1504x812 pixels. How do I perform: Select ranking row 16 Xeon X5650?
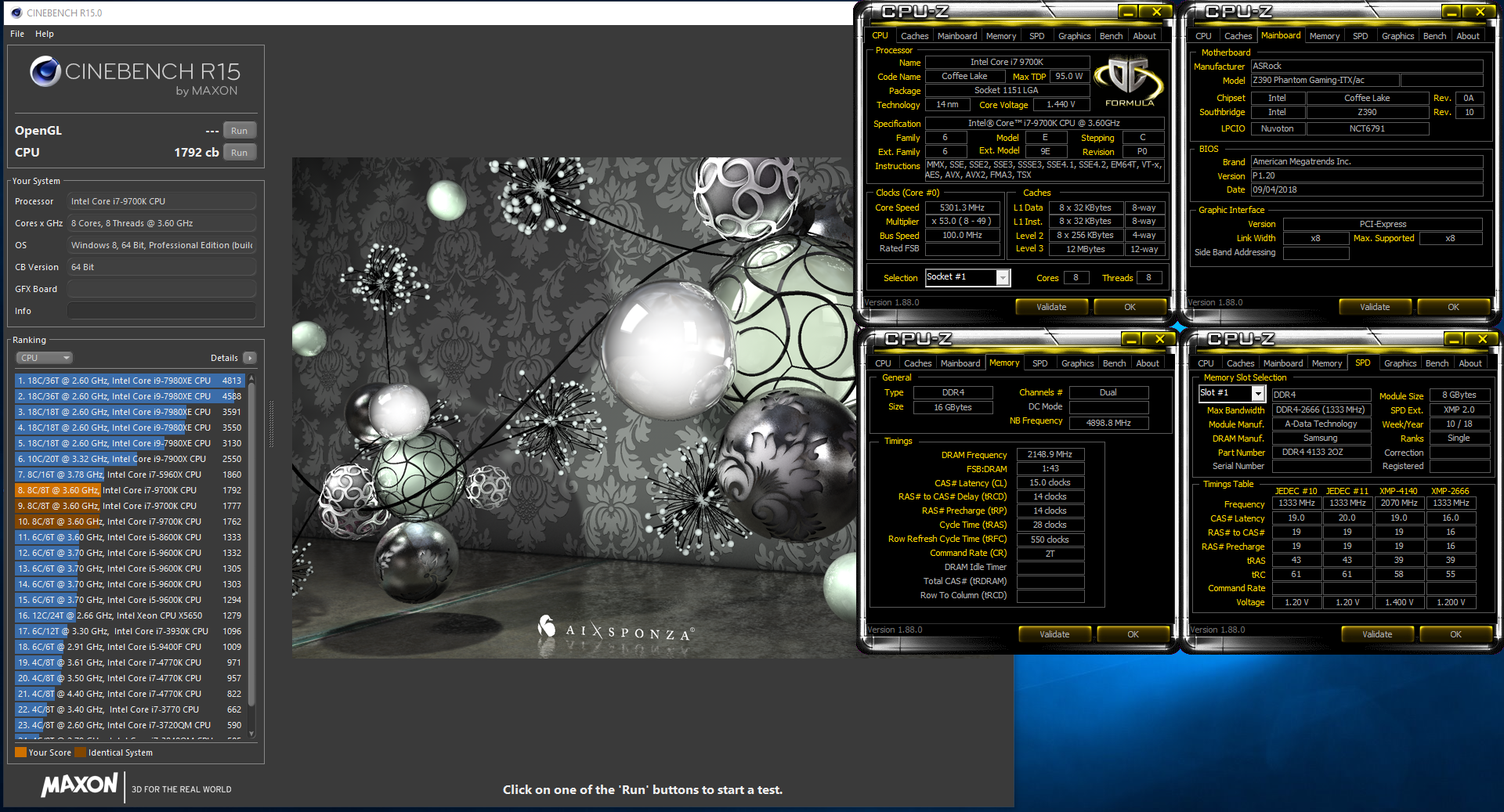click(x=129, y=615)
